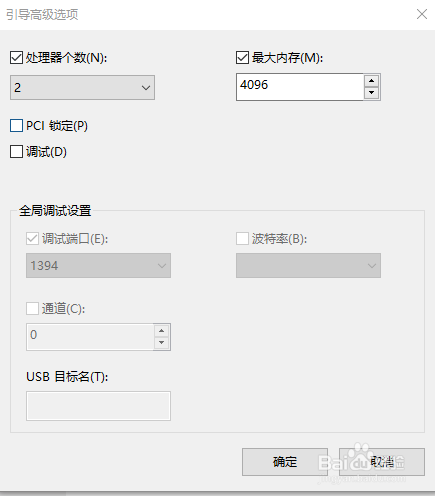Decrease max memory with the down arrow
435x496 pixels.
click(x=372, y=92)
